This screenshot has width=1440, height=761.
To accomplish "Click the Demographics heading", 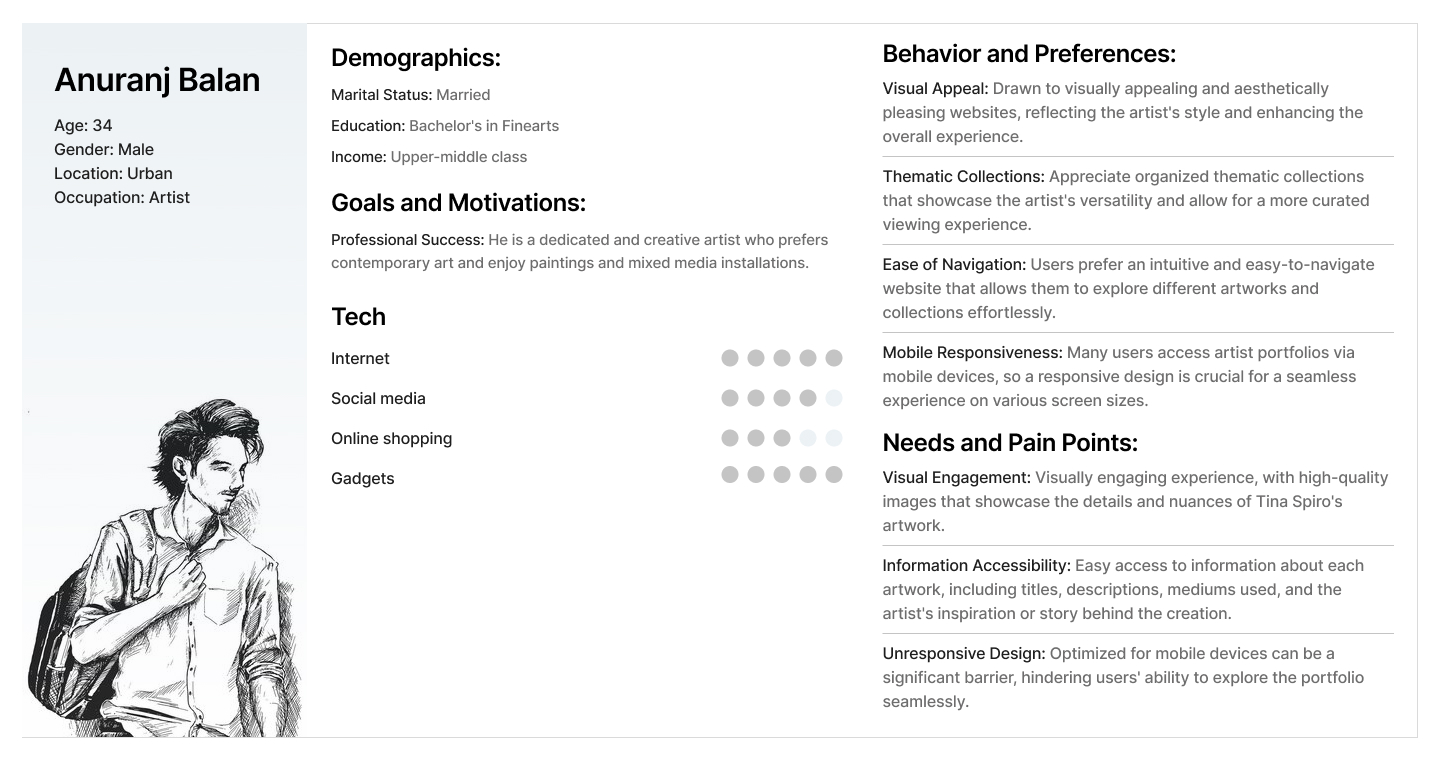I will click(415, 58).
